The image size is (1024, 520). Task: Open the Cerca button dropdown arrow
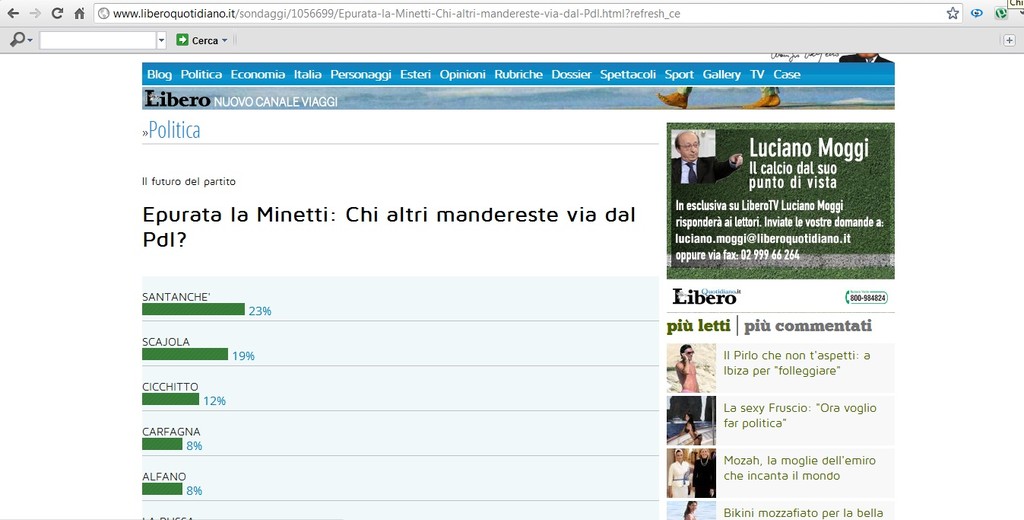(224, 41)
